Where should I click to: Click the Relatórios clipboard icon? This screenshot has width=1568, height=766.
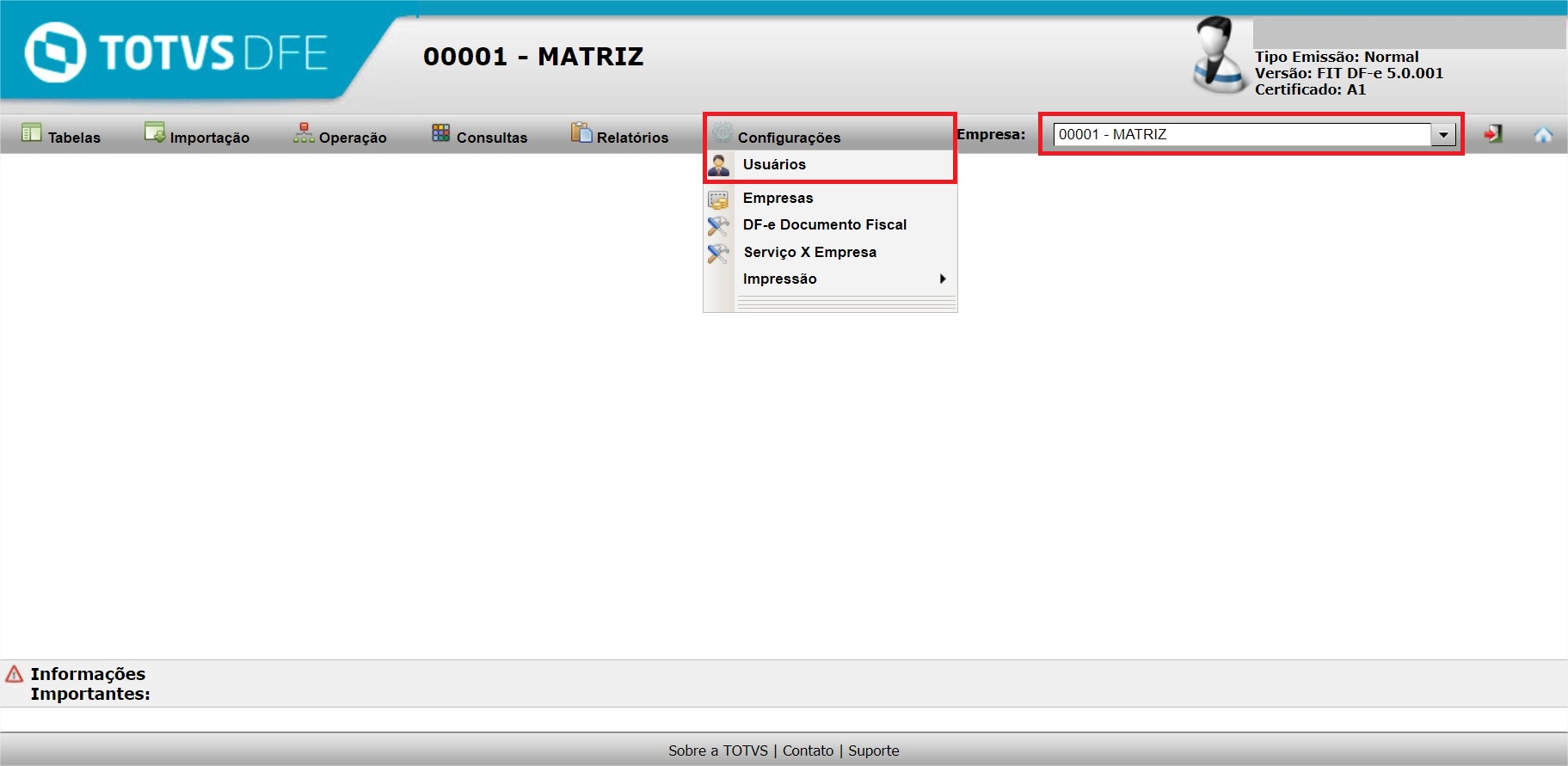581,132
